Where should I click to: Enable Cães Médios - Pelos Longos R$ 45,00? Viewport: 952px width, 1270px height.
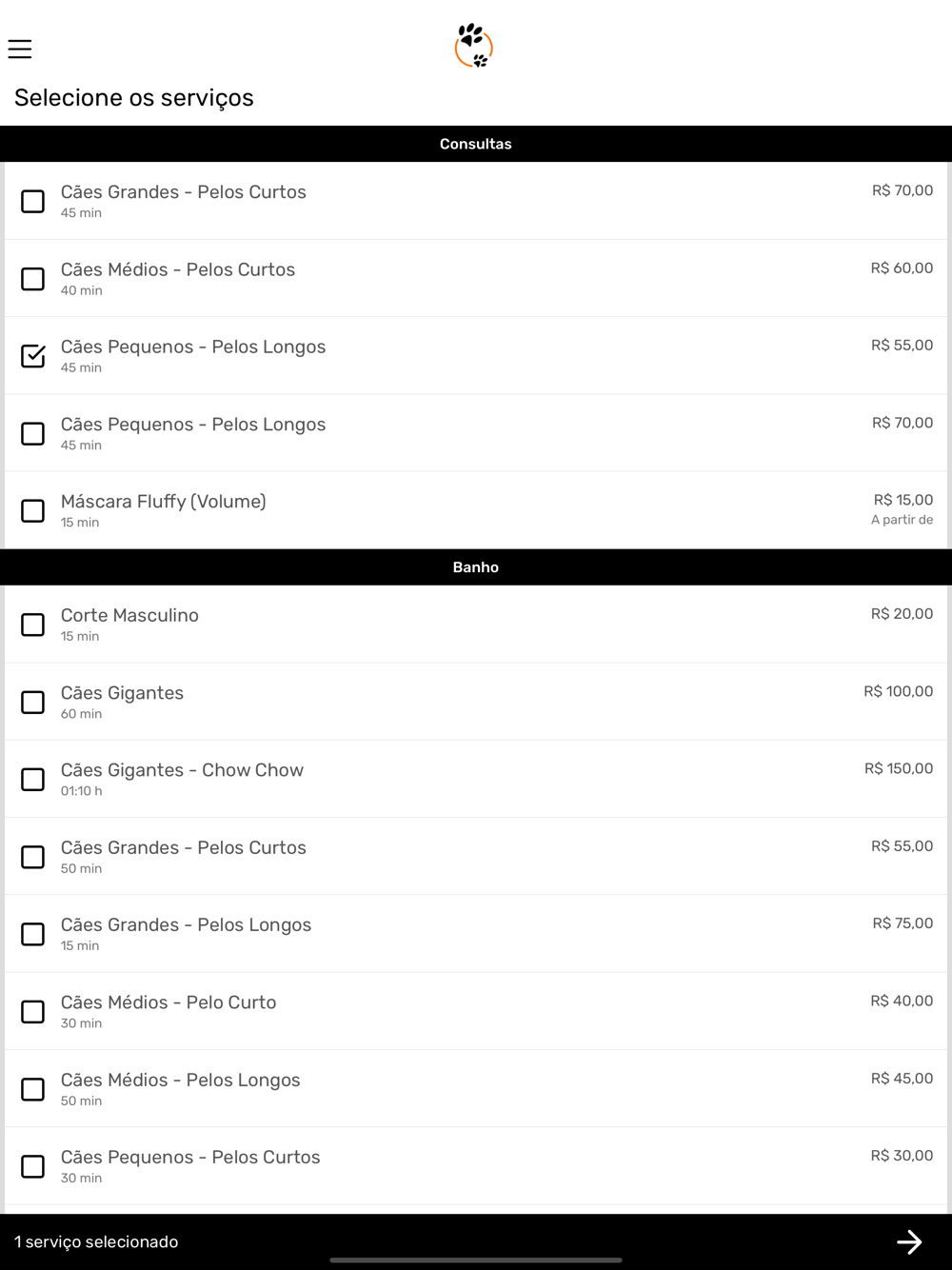click(33, 1089)
